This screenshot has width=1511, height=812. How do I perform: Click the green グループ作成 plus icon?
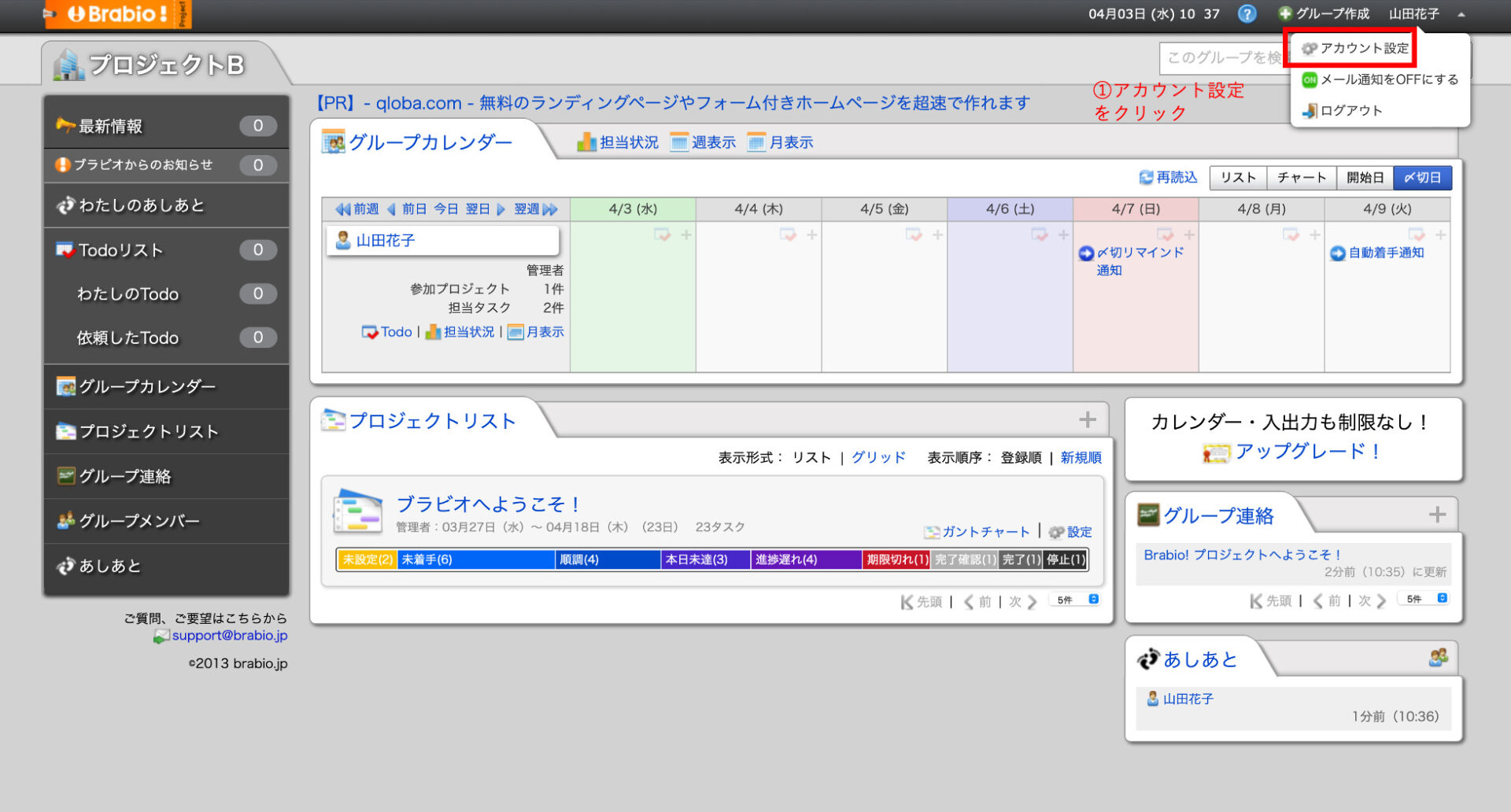1285,14
